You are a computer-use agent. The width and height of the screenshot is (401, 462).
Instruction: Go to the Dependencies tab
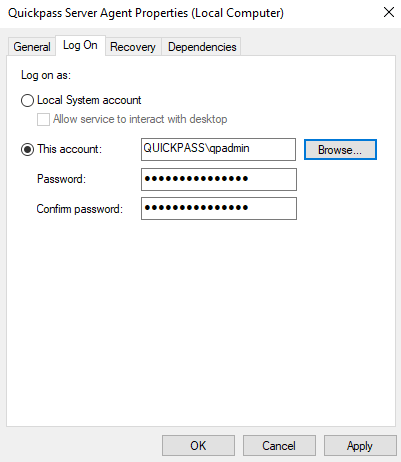(202, 47)
